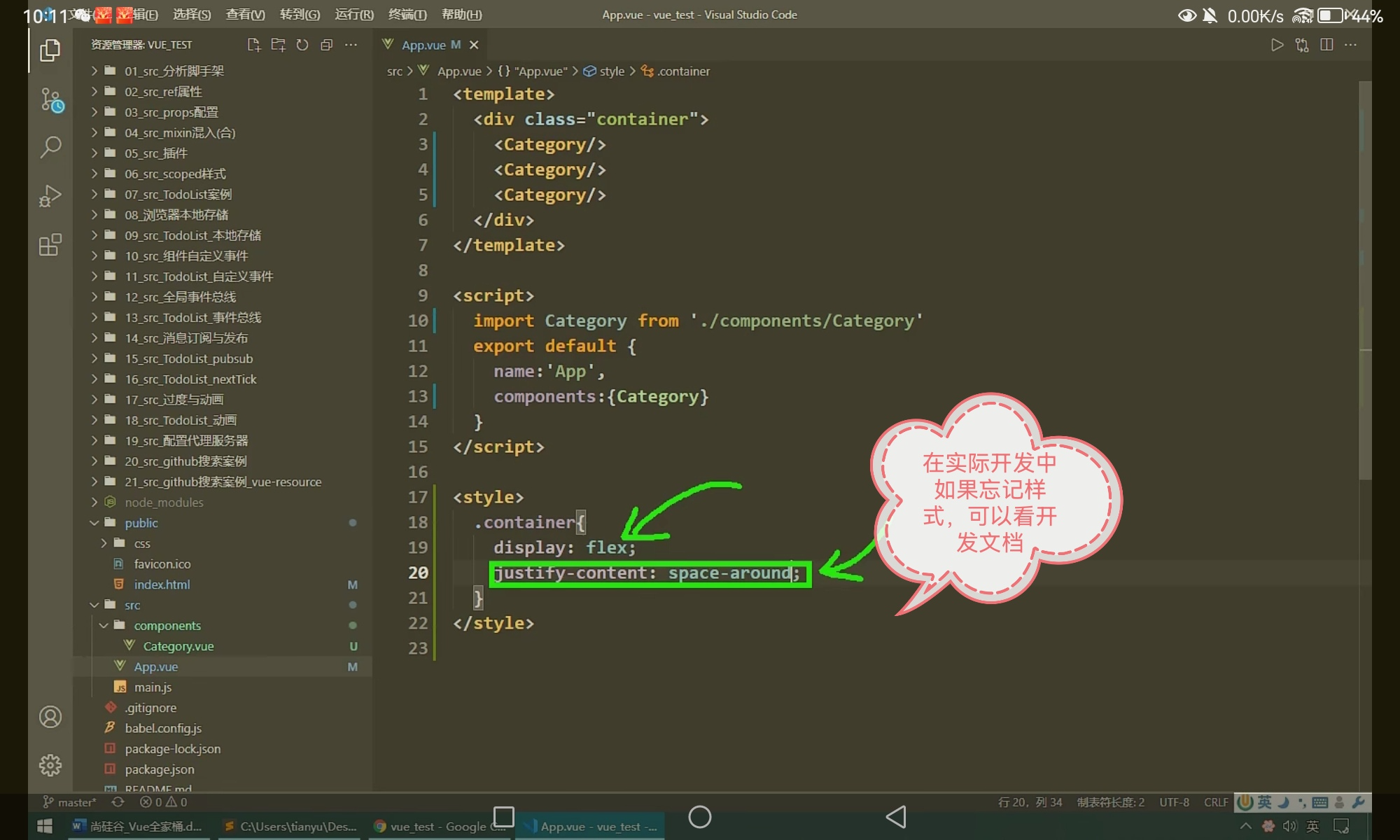Click the Run code play icon
This screenshot has height=840, width=1400.
click(1277, 45)
